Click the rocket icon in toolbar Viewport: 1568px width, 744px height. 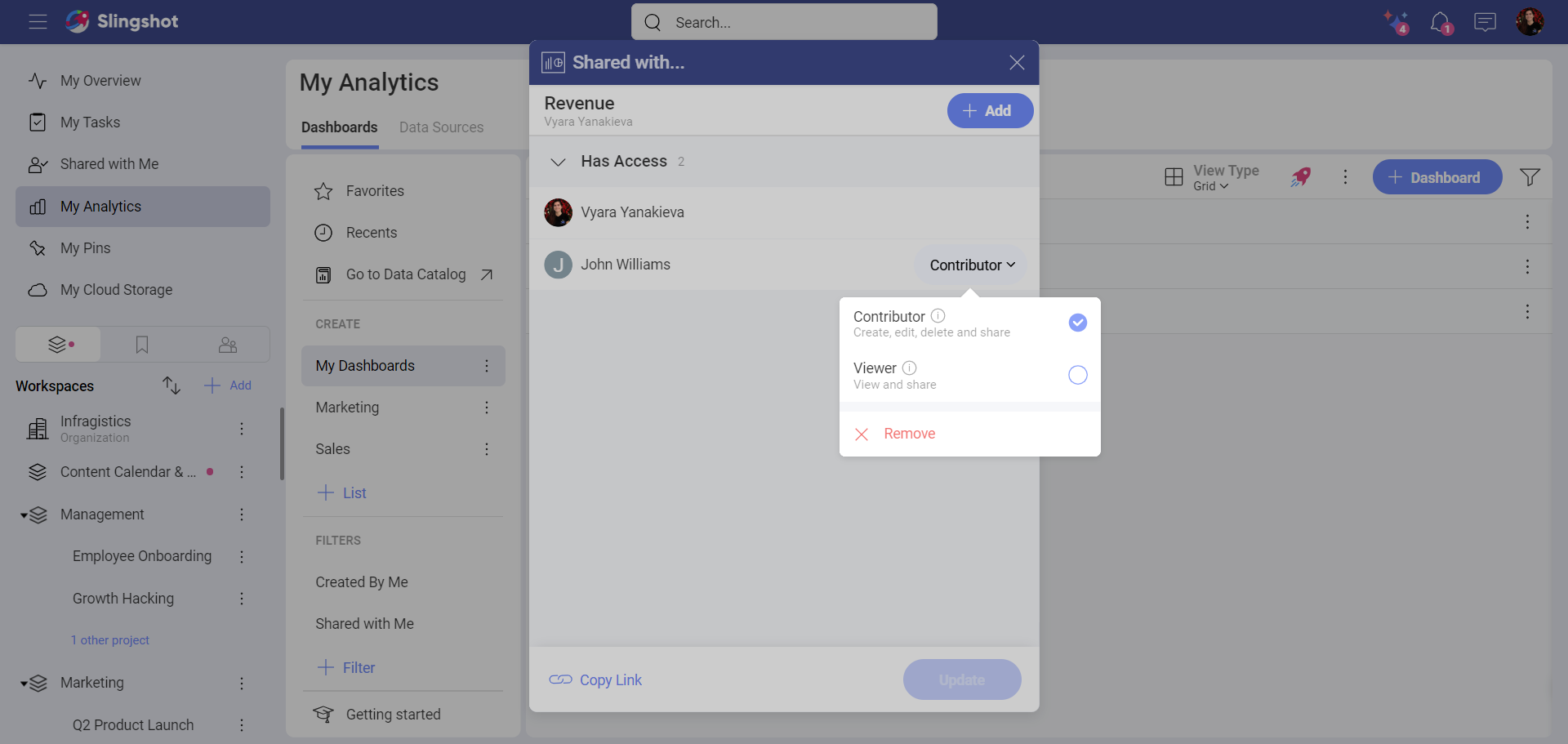click(x=1301, y=176)
